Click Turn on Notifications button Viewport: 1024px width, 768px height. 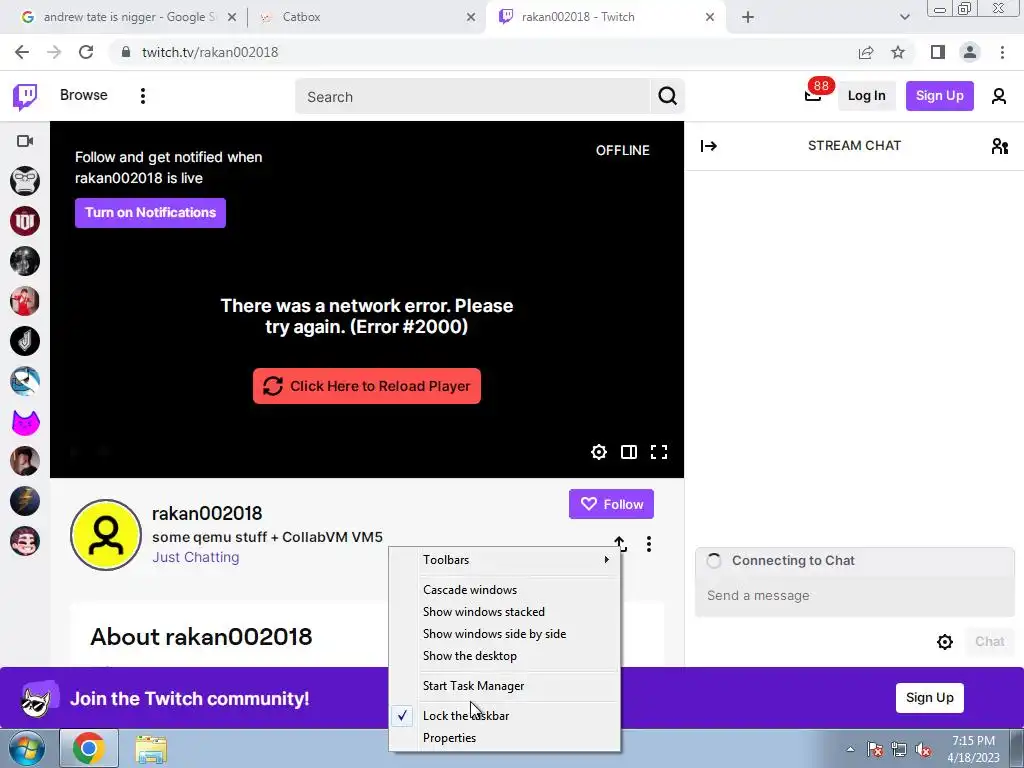coord(150,213)
